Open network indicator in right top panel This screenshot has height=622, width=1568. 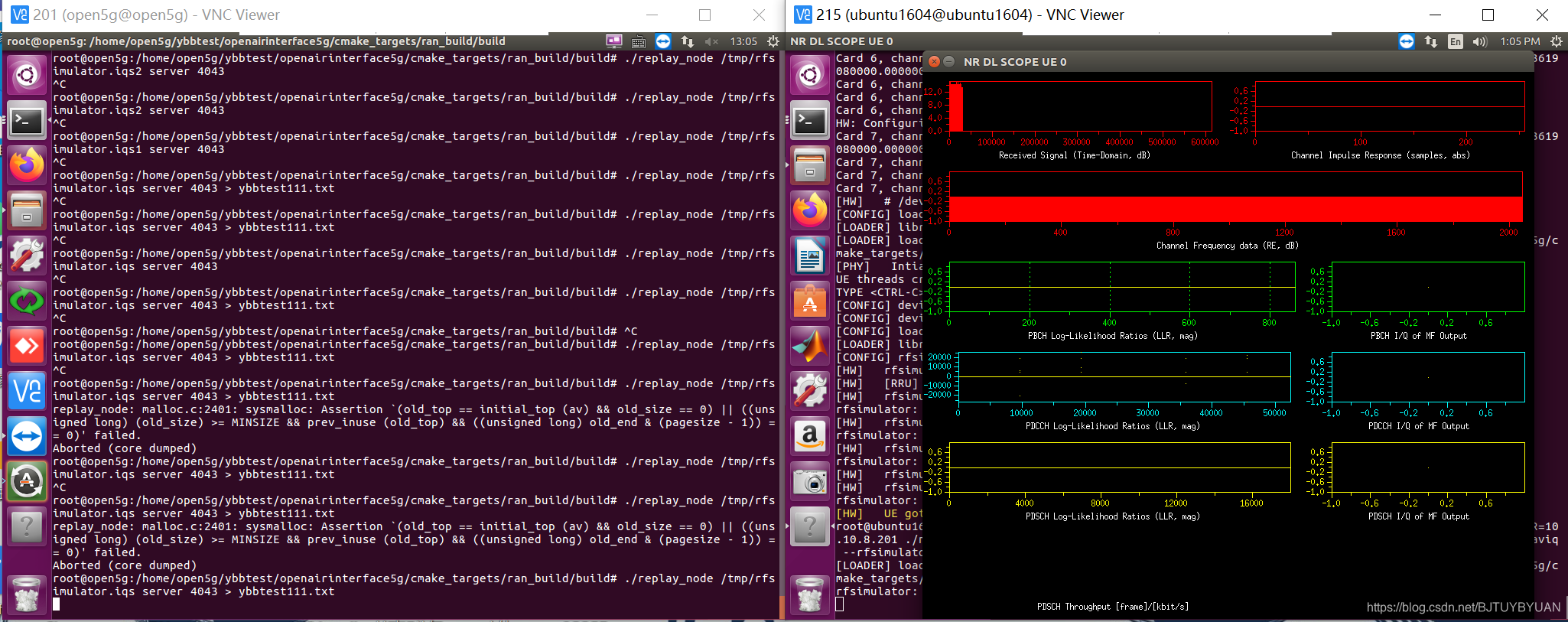tap(1430, 41)
